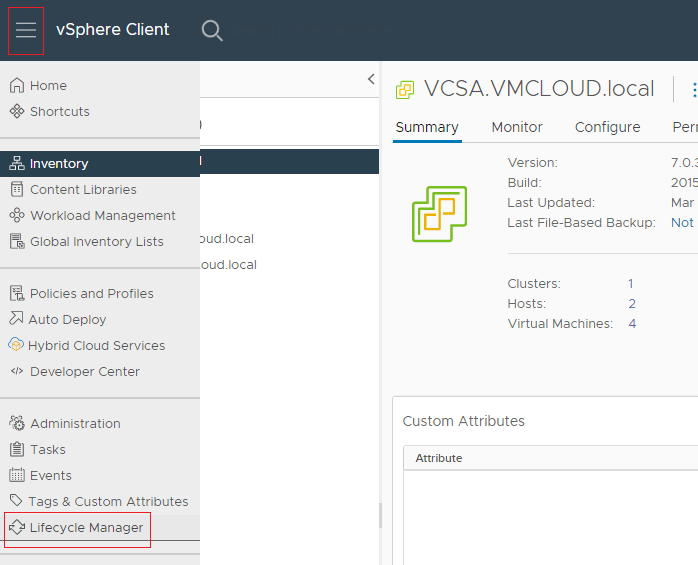The width and height of the screenshot is (698, 565).
Task: Switch to the Configure tab
Action: [607, 127]
